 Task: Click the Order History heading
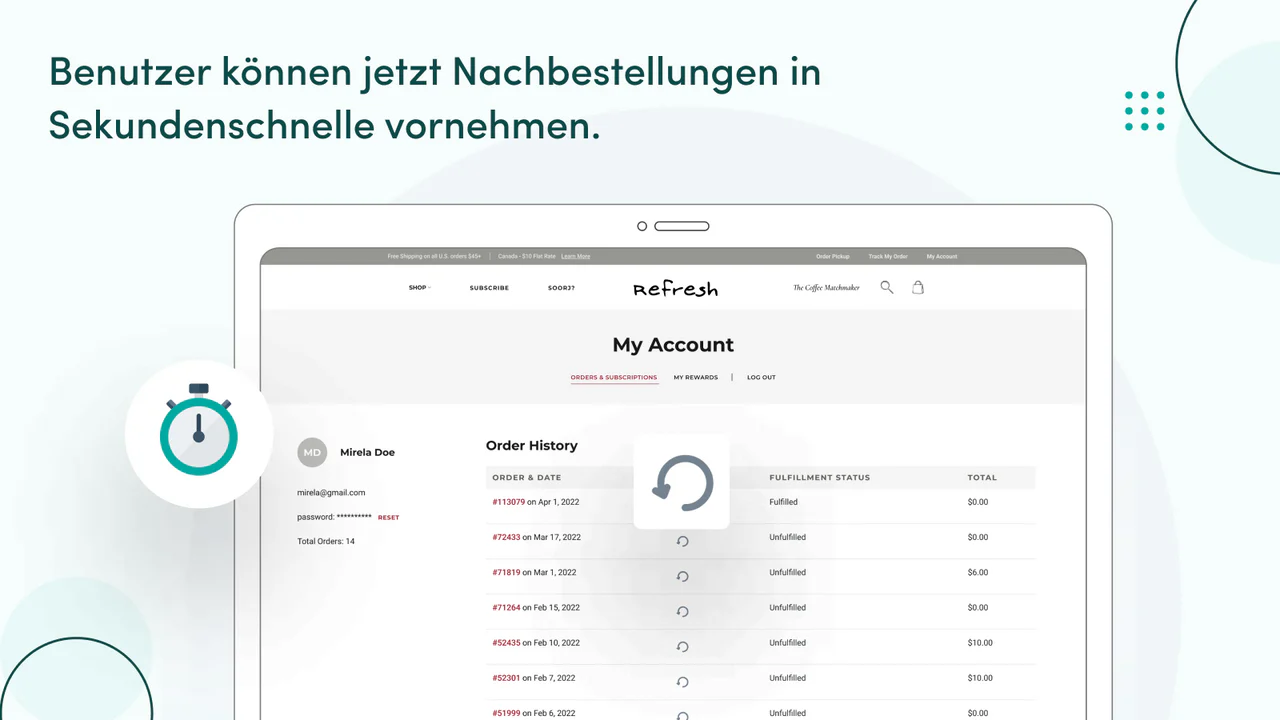532,445
